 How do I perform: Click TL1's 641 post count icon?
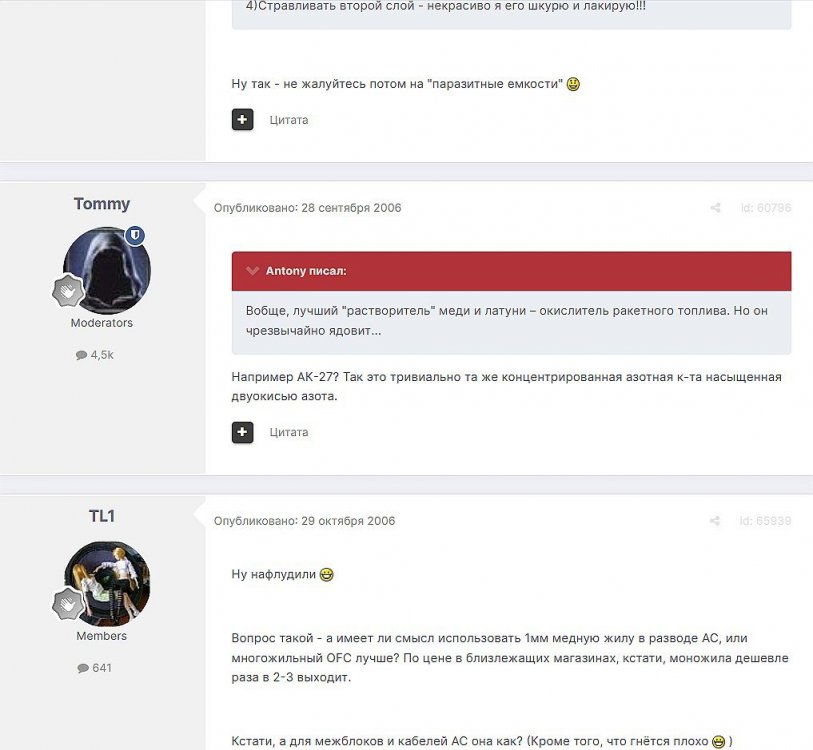(83, 668)
